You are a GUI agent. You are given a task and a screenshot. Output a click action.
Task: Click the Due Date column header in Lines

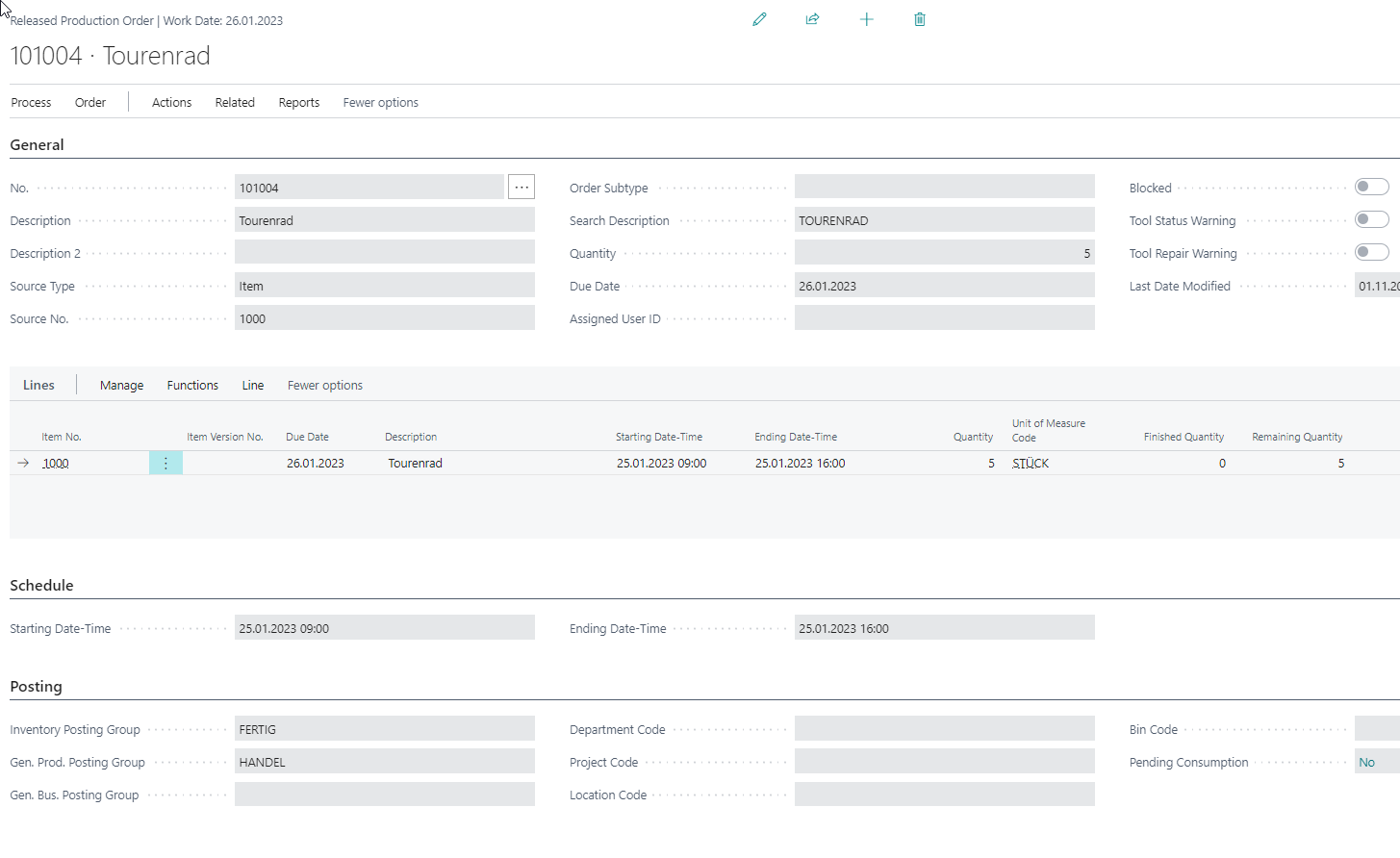click(307, 437)
